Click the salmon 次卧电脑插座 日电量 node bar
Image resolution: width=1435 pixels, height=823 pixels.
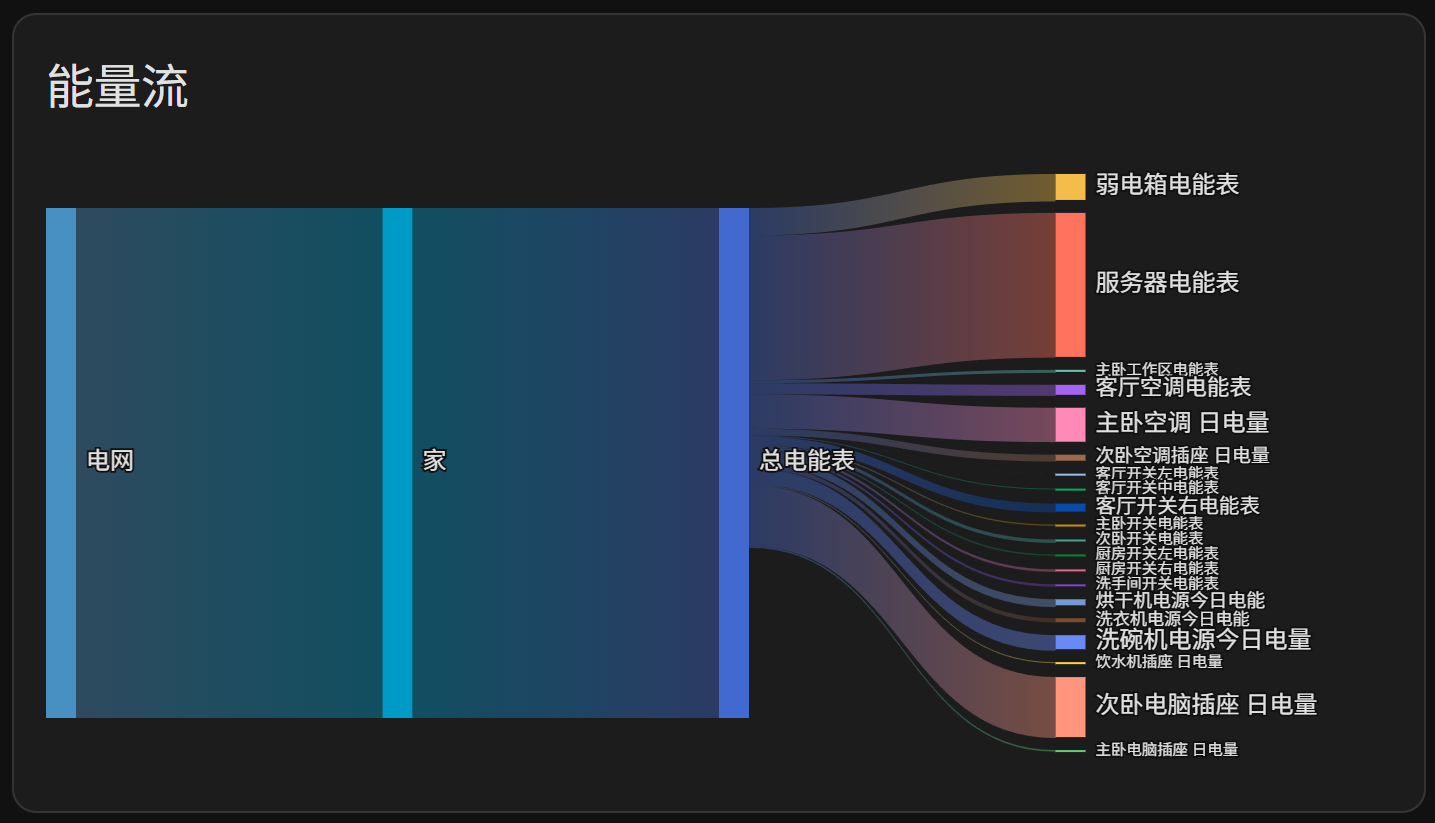point(1068,706)
